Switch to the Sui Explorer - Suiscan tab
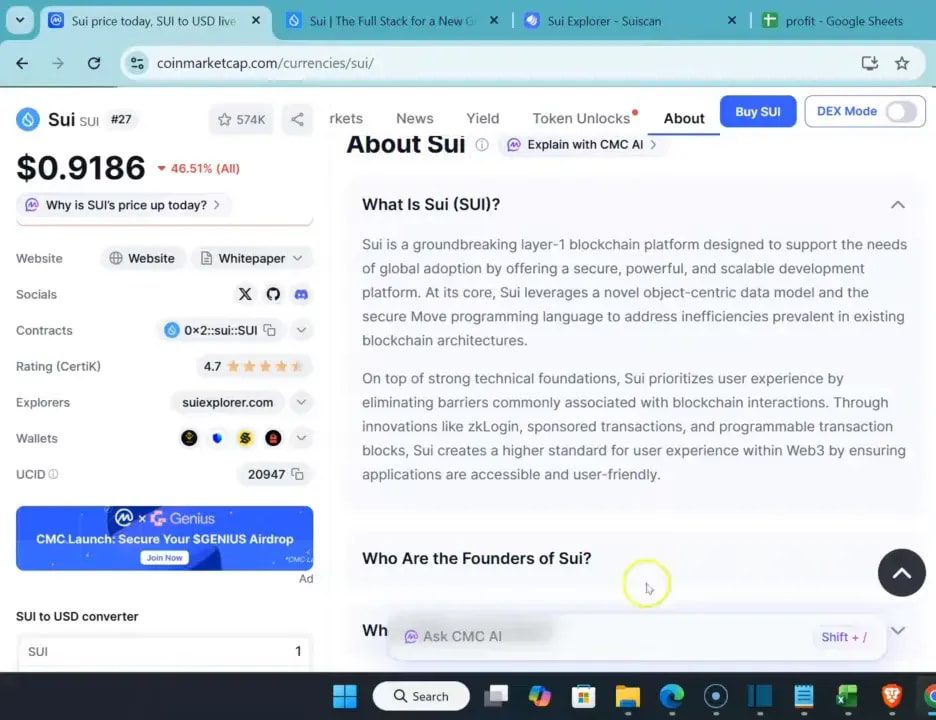 click(630, 21)
